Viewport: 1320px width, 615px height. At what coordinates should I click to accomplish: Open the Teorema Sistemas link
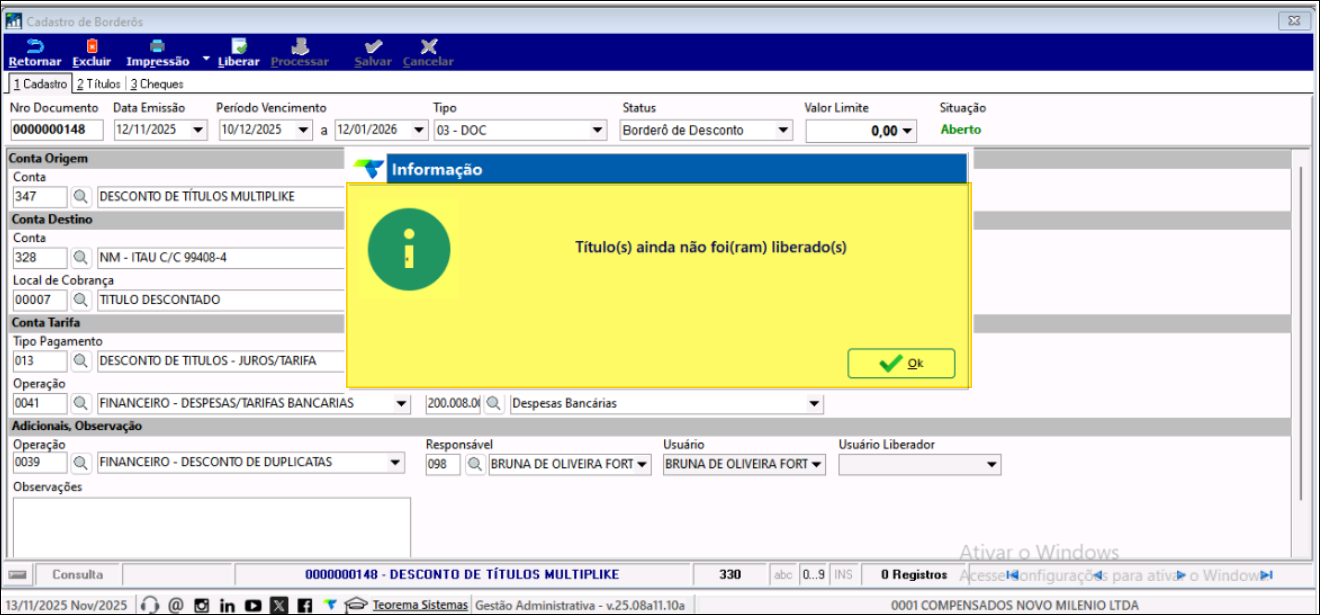tap(419, 605)
